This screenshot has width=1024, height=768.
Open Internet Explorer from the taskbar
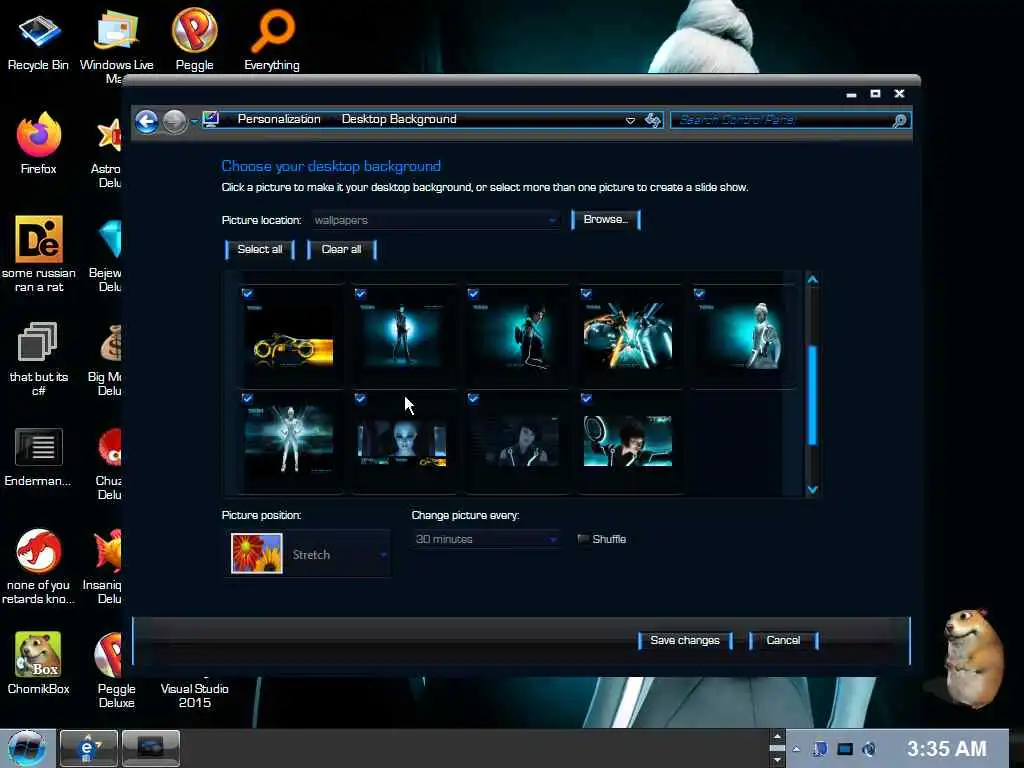pos(88,748)
